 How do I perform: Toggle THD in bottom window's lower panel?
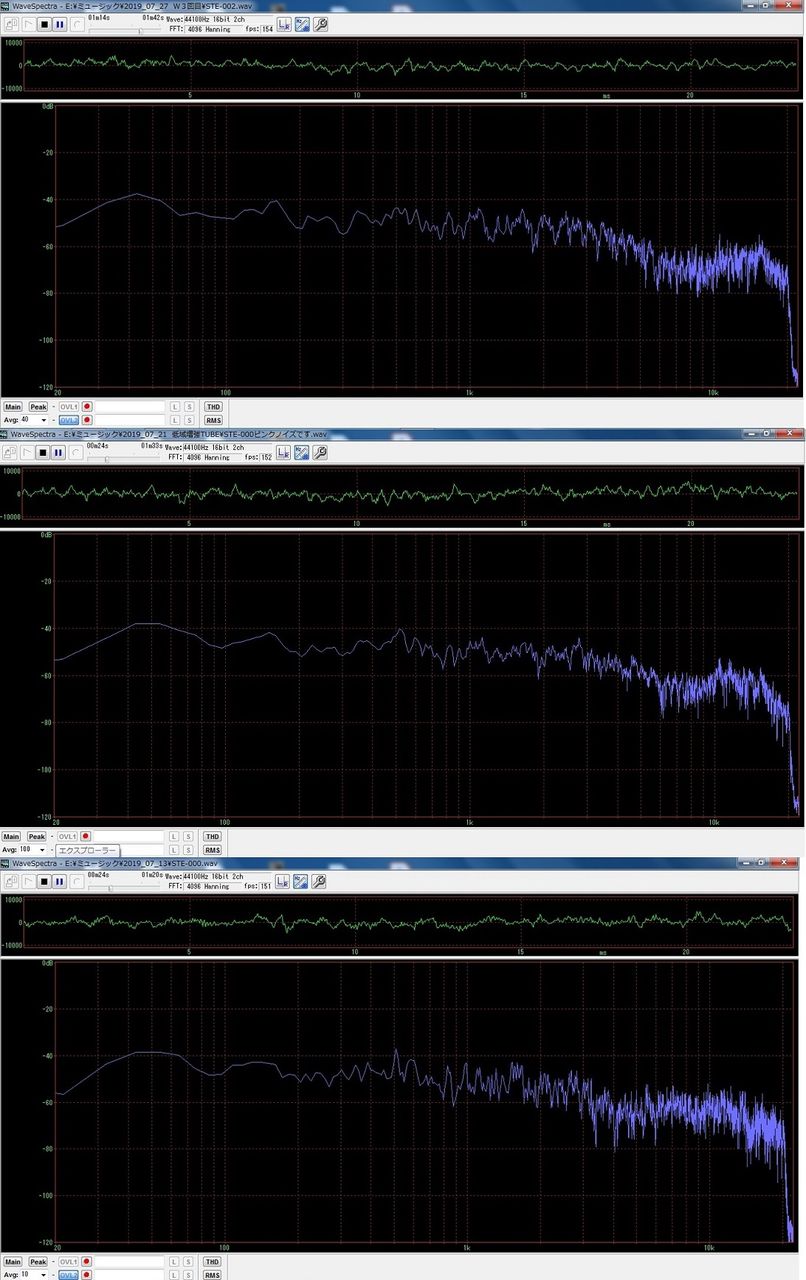[213, 1262]
